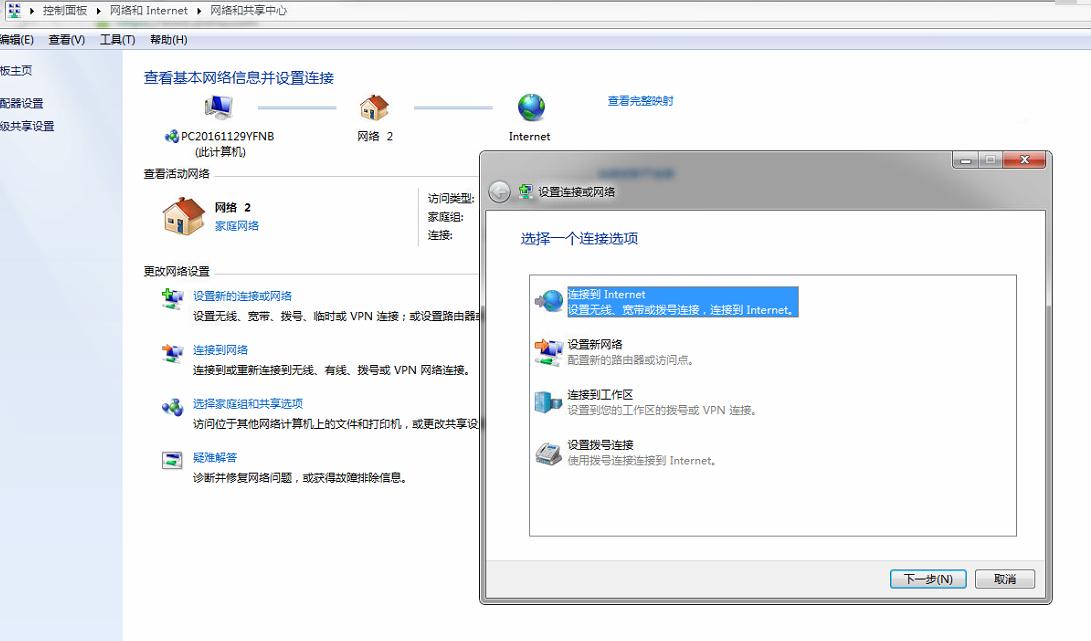Open the 工具 menu
The image size is (1091, 641).
117,39
